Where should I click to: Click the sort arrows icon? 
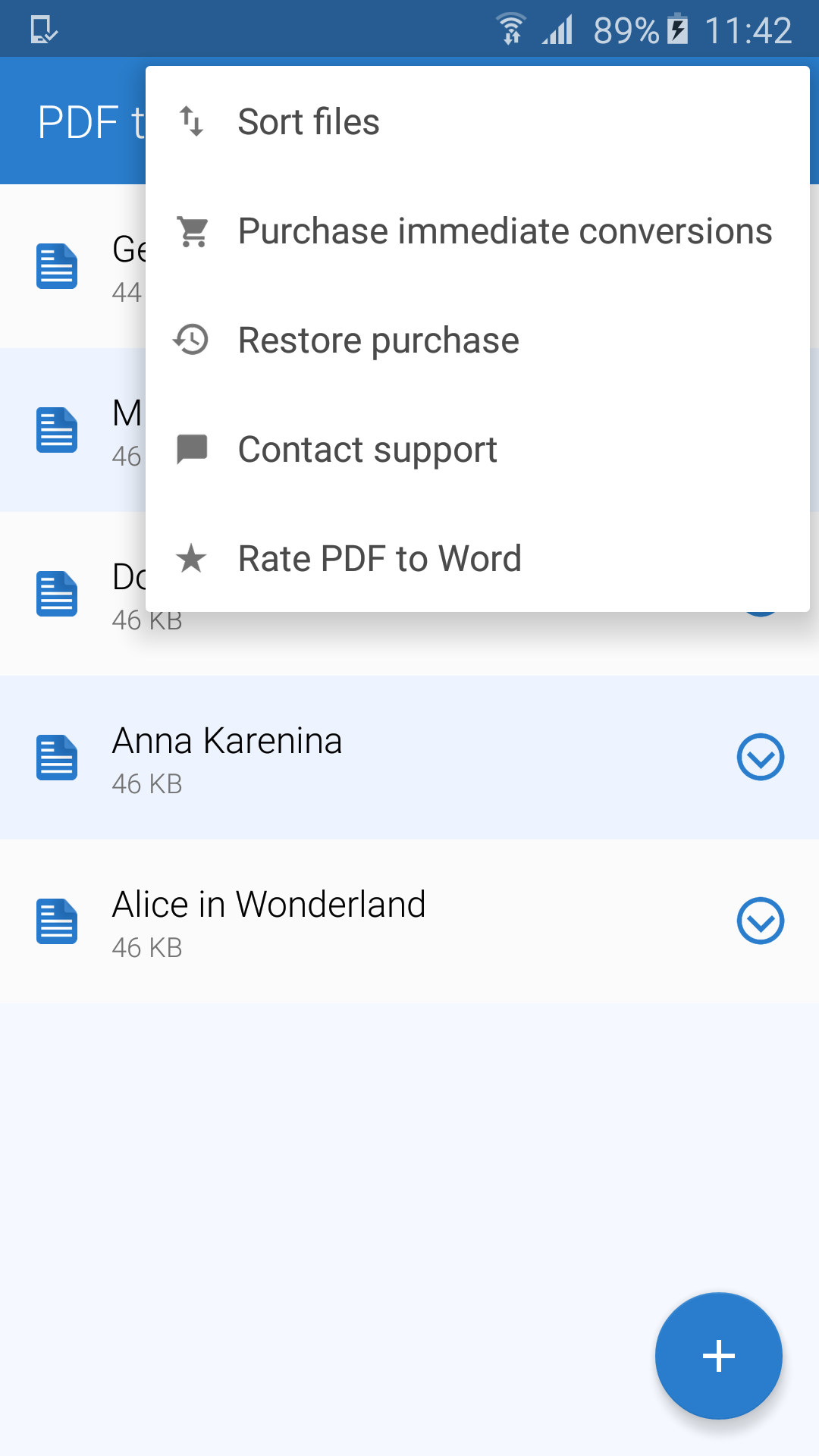click(x=192, y=121)
